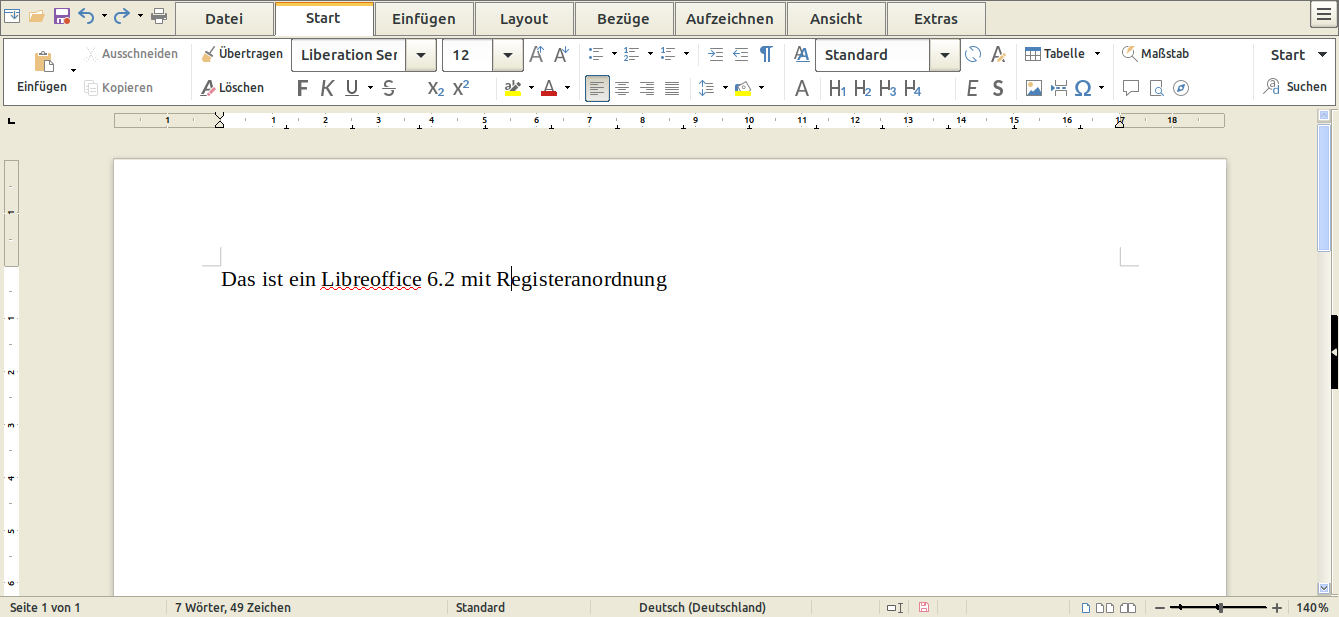Insert special character with the Omega icon
This screenshot has width=1339, height=617.
tap(1083, 88)
